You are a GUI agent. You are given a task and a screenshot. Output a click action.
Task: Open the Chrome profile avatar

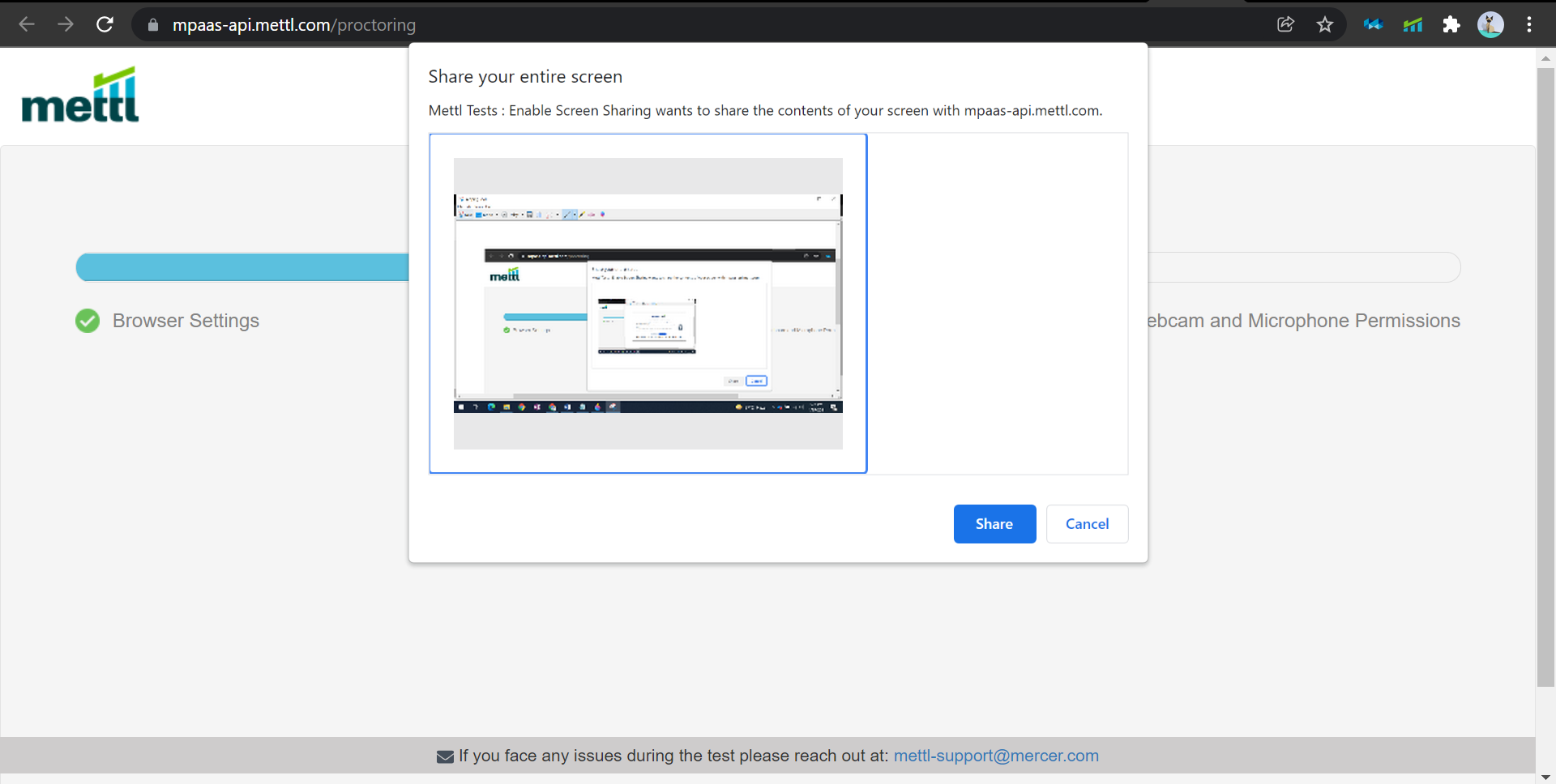click(1490, 24)
